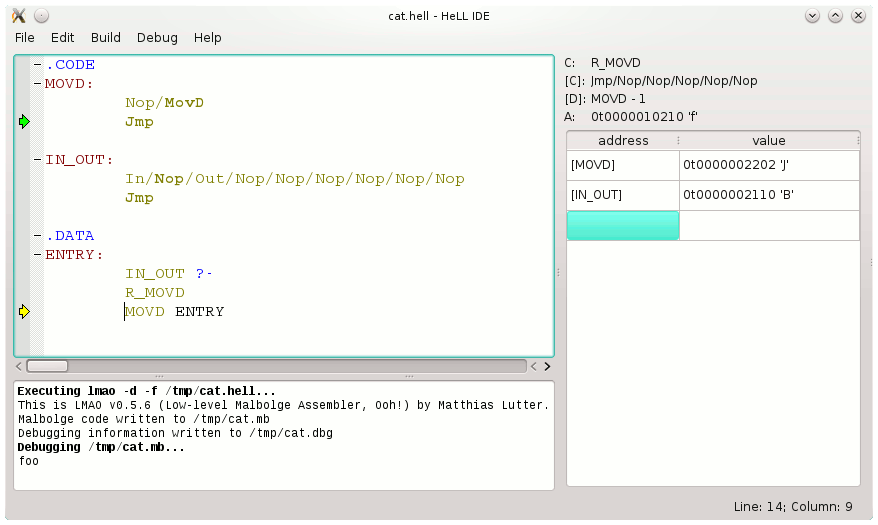This screenshot has height=525, width=878.
Task: Click the 'foo' output line in console
Action: tap(29, 461)
